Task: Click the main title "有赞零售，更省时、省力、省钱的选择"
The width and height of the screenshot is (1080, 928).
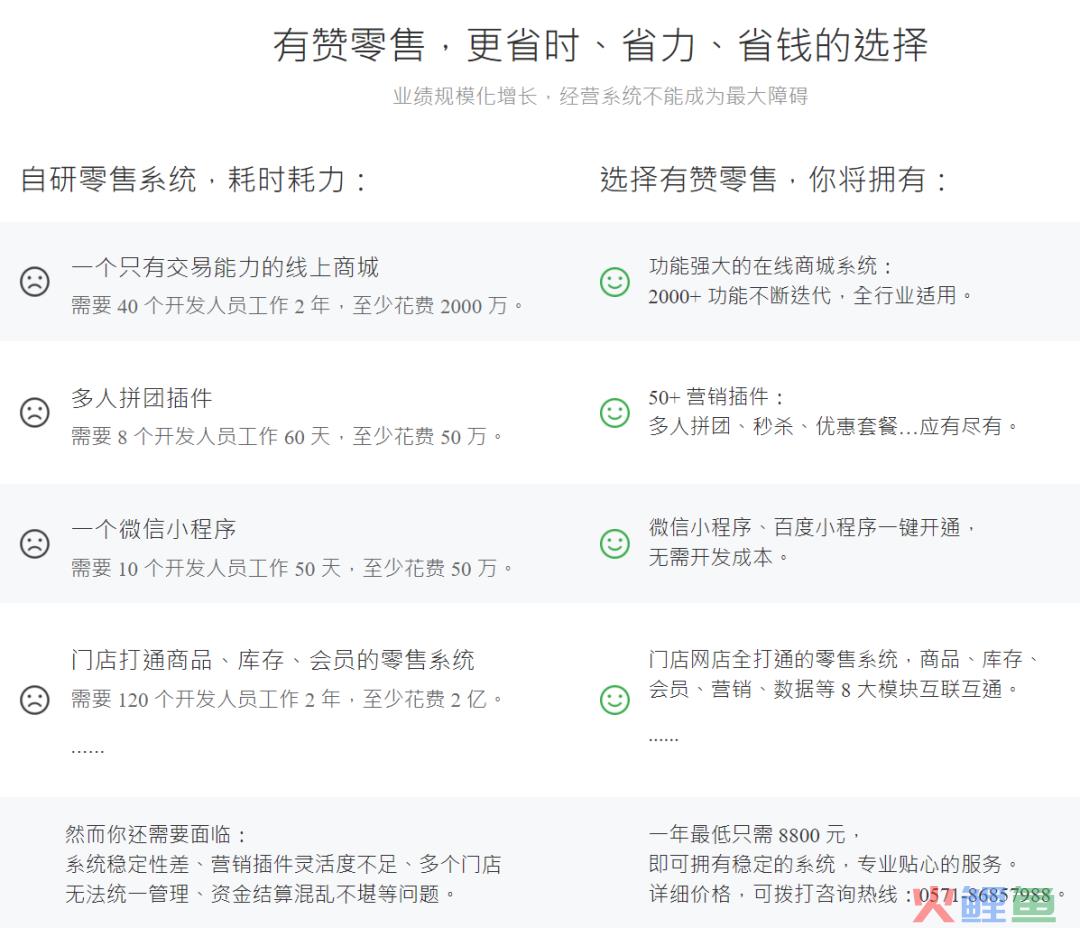Action: pyautogui.click(x=601, y=45)
